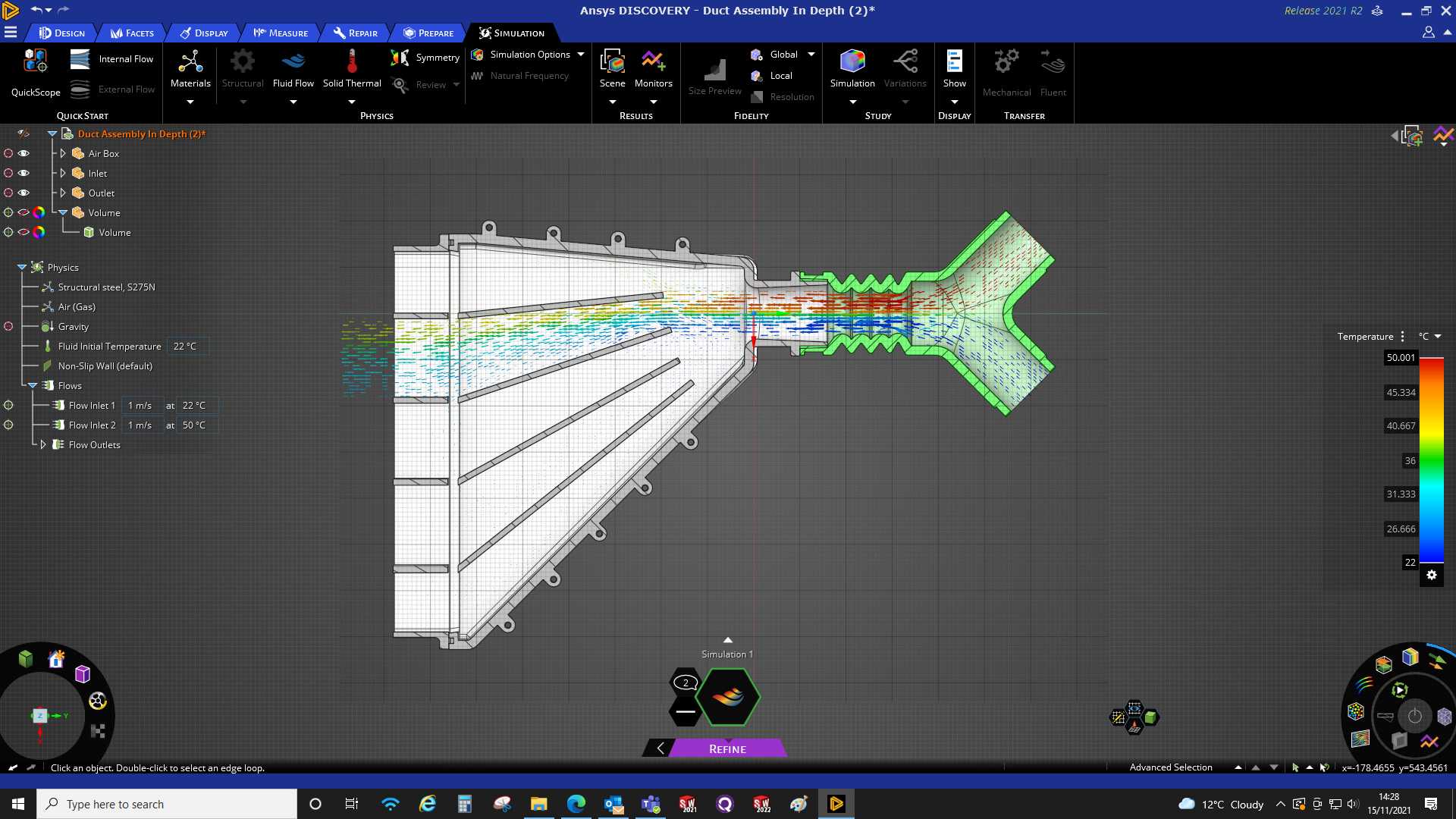Viewport: 1456px width, 819px height.
Task: Click the Natural Frequency option
Action: tap(520, 76)
